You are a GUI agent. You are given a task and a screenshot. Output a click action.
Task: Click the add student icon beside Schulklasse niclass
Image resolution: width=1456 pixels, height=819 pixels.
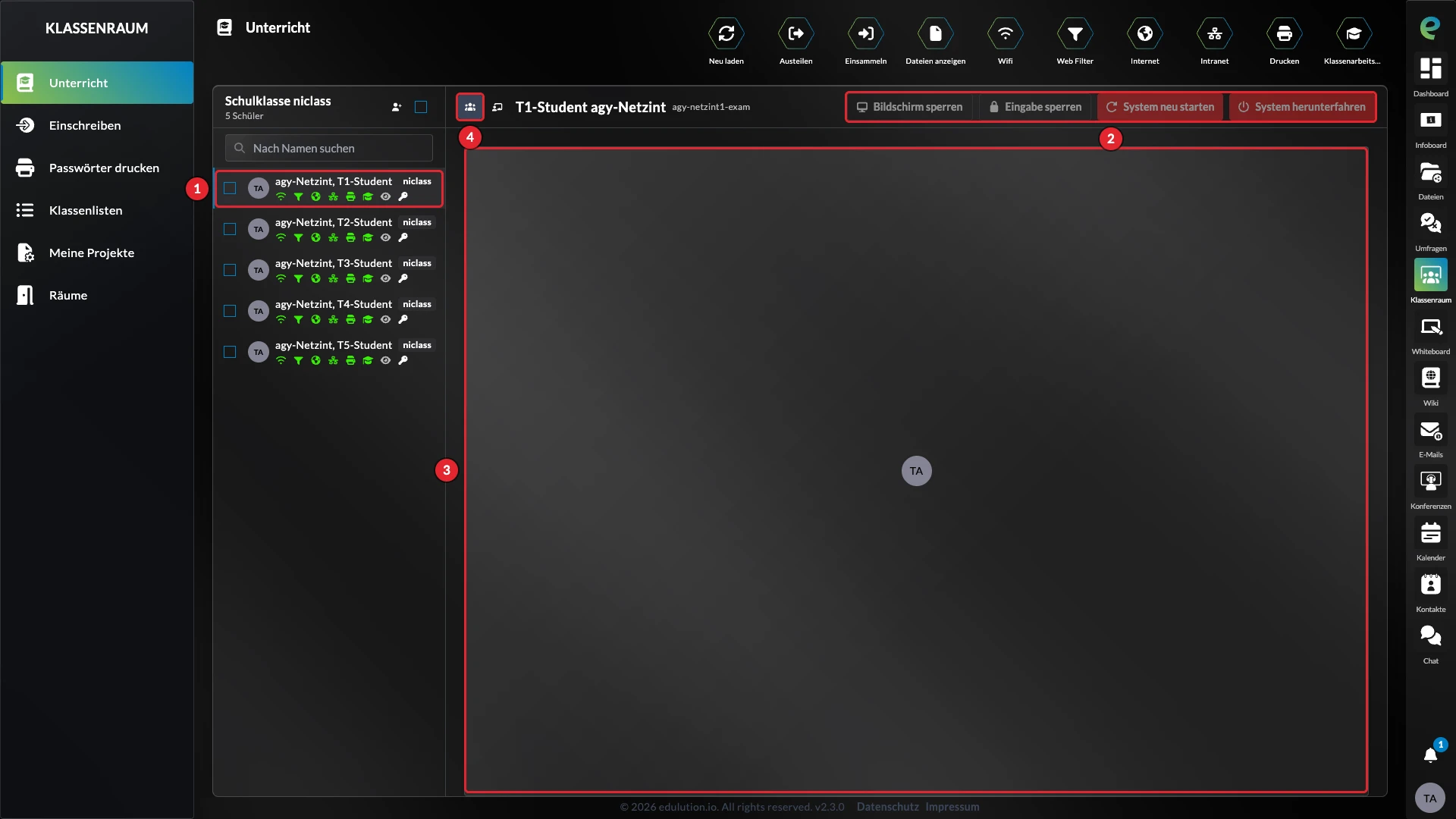[x=396, y=107]
